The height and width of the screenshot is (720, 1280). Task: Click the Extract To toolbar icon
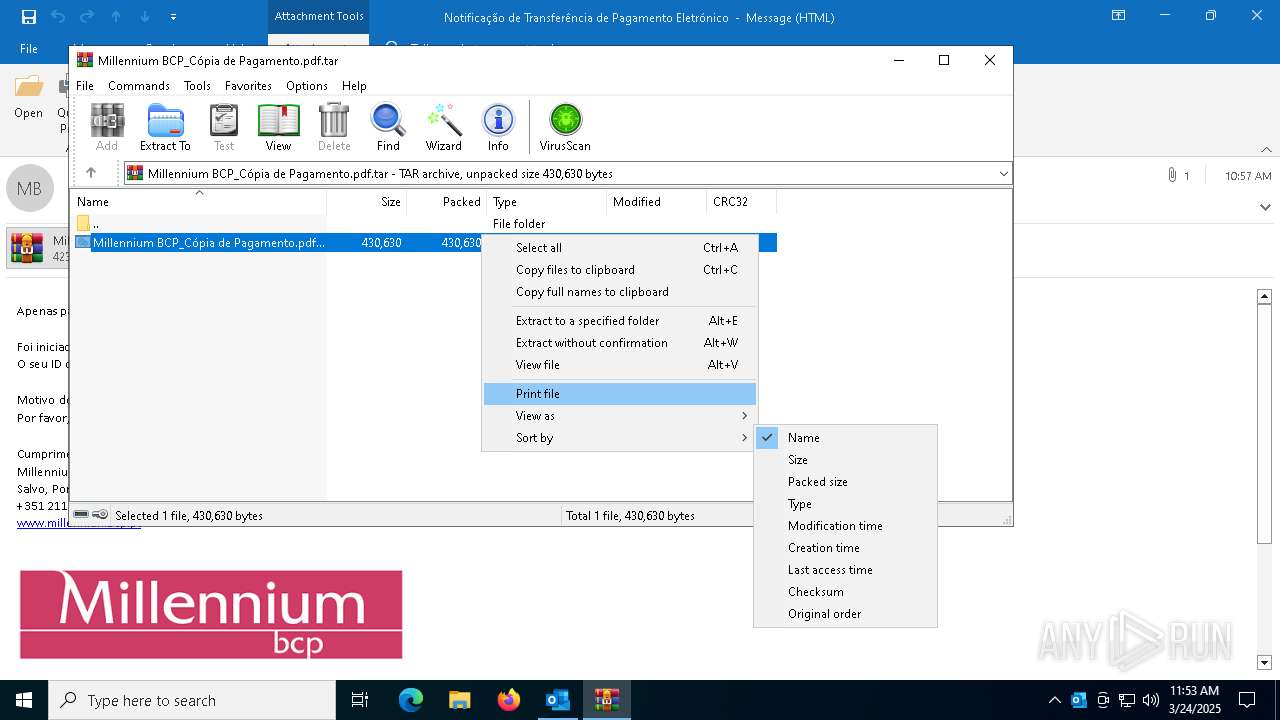[165, 127]
